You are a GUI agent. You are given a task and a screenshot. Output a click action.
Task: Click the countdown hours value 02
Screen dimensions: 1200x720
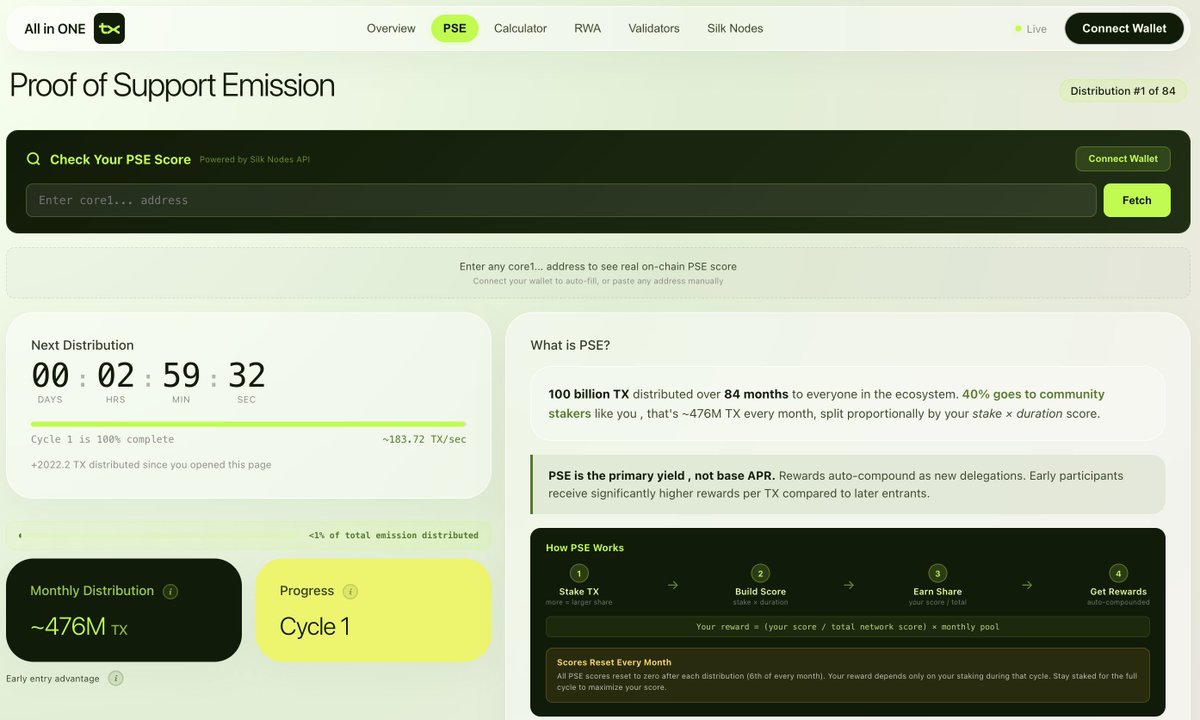[x=116, y=376]
